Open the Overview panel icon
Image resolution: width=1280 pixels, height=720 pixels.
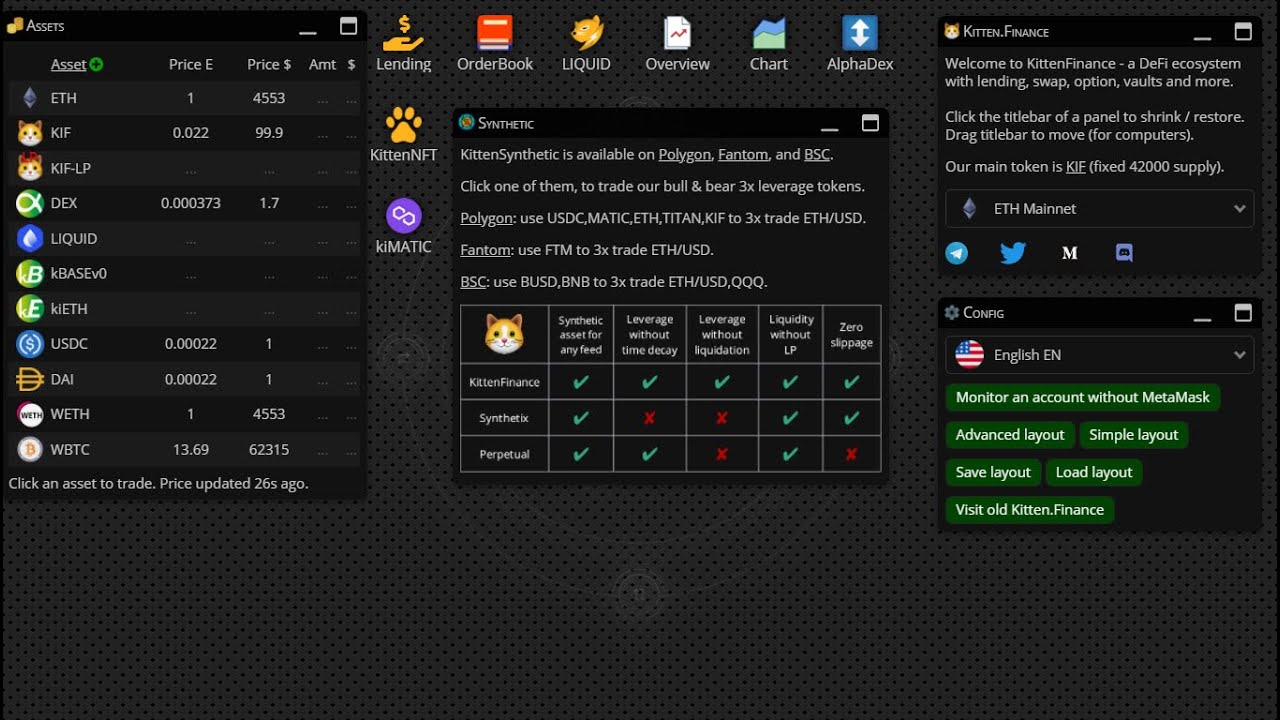pyautogui.click(x=677, y=33)
